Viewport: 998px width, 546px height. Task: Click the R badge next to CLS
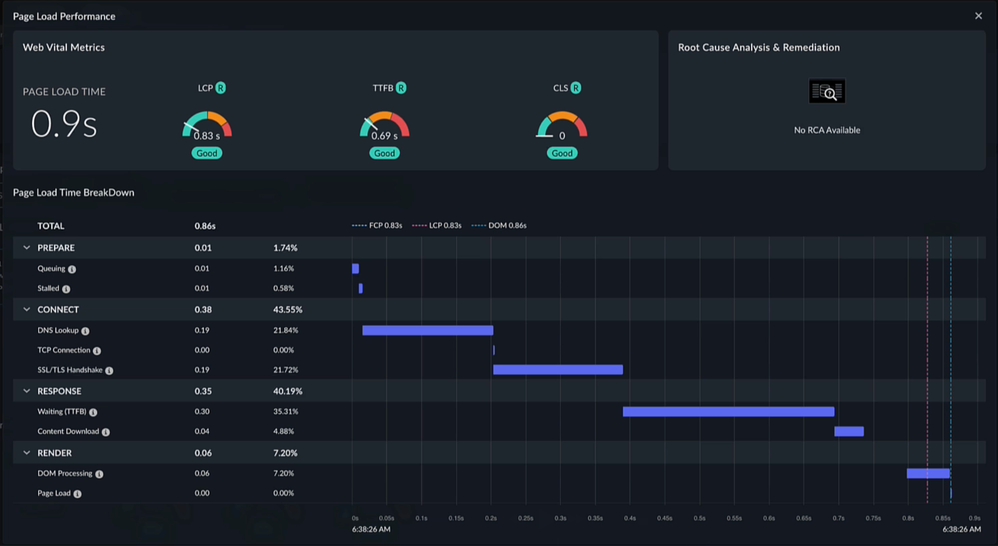click(575, 88)
